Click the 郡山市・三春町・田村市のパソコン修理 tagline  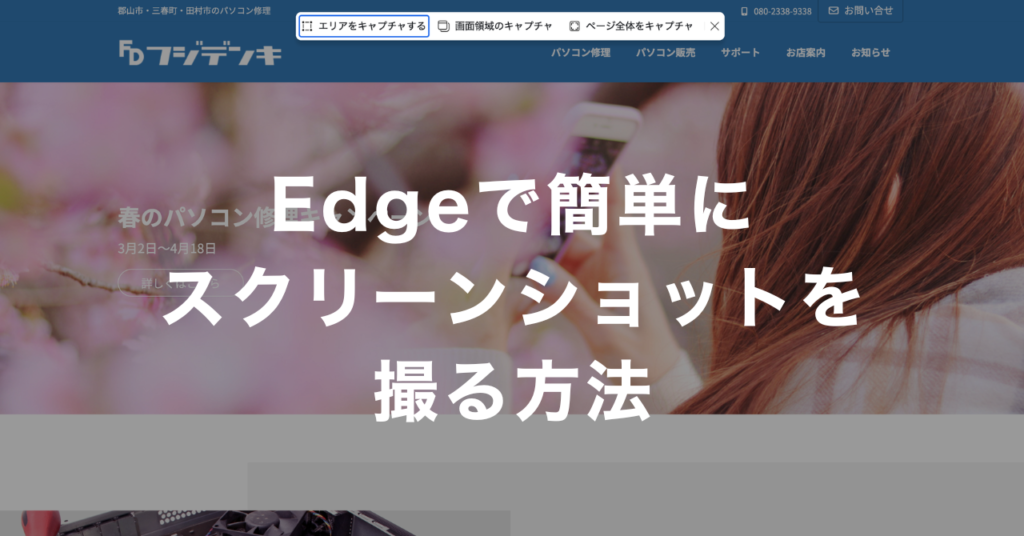coord(193,11)
